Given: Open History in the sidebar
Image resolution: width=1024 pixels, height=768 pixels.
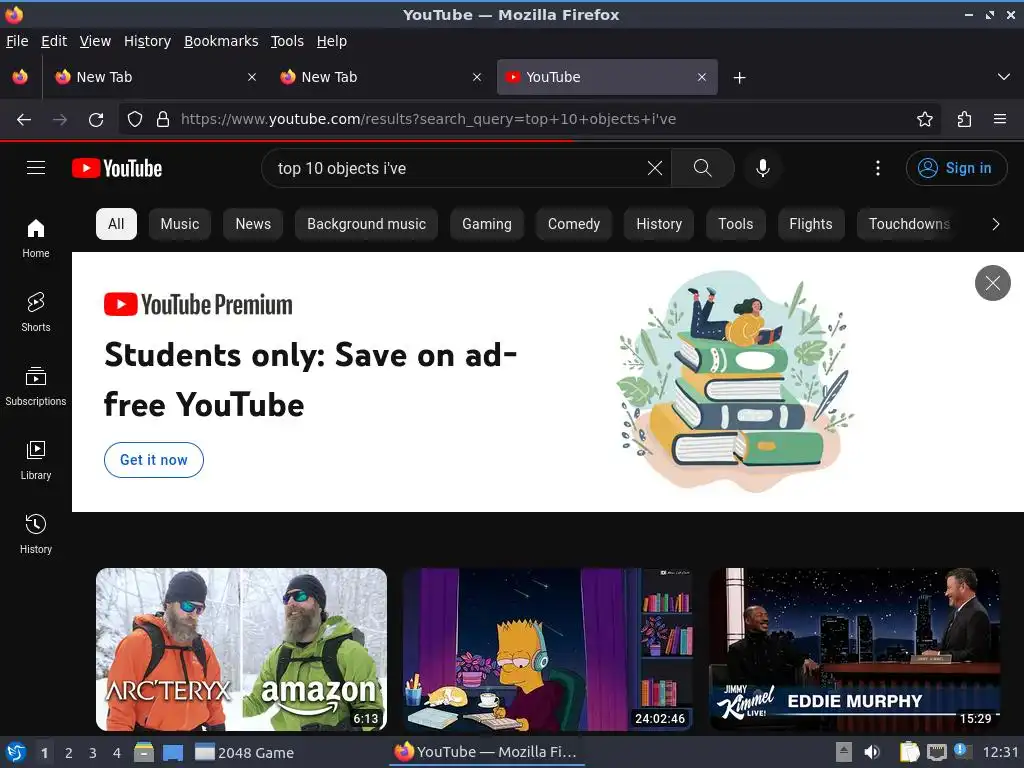Looking at the screenshot, I should (x=36, y=534).
